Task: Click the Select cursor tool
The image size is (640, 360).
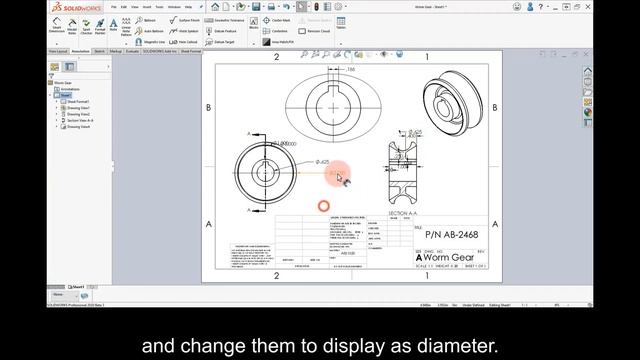Action: pos(301,7)
